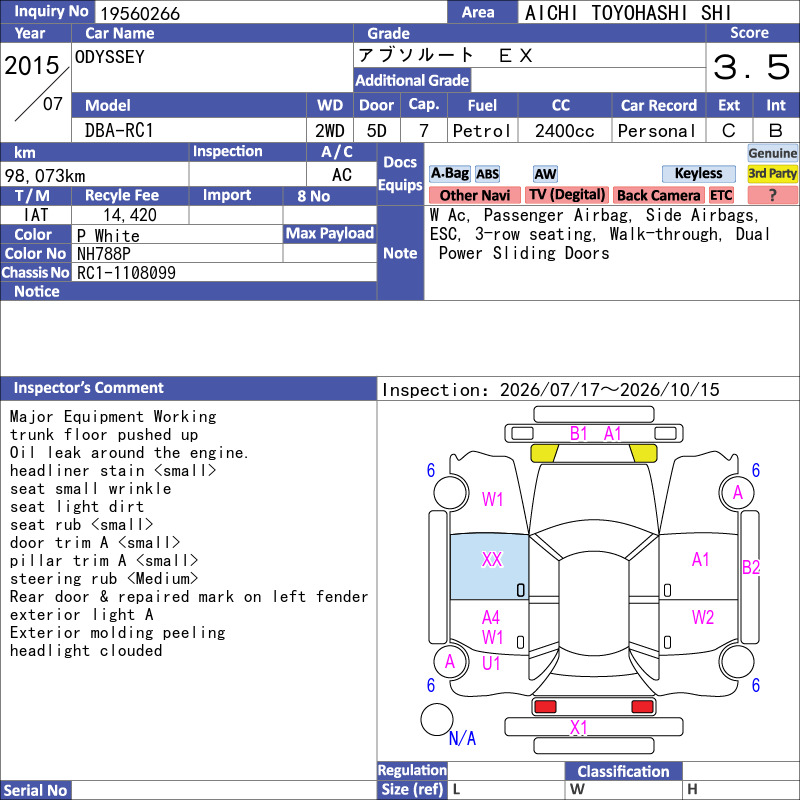Click the B2 mark on right side
Viewport: 800px width, 800px height.
pos(751,567)
